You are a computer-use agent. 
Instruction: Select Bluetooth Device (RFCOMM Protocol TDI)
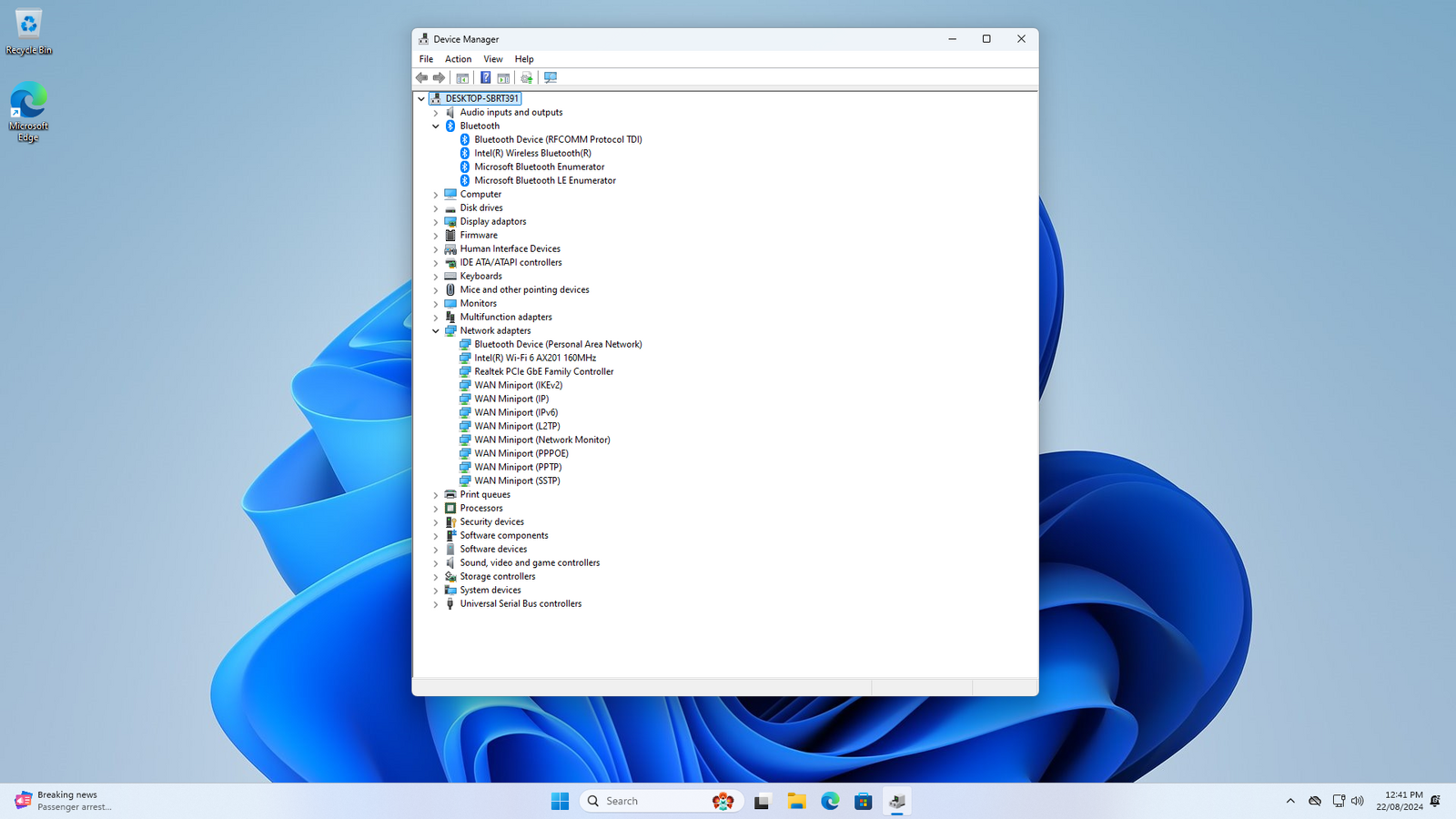point(558,139)
